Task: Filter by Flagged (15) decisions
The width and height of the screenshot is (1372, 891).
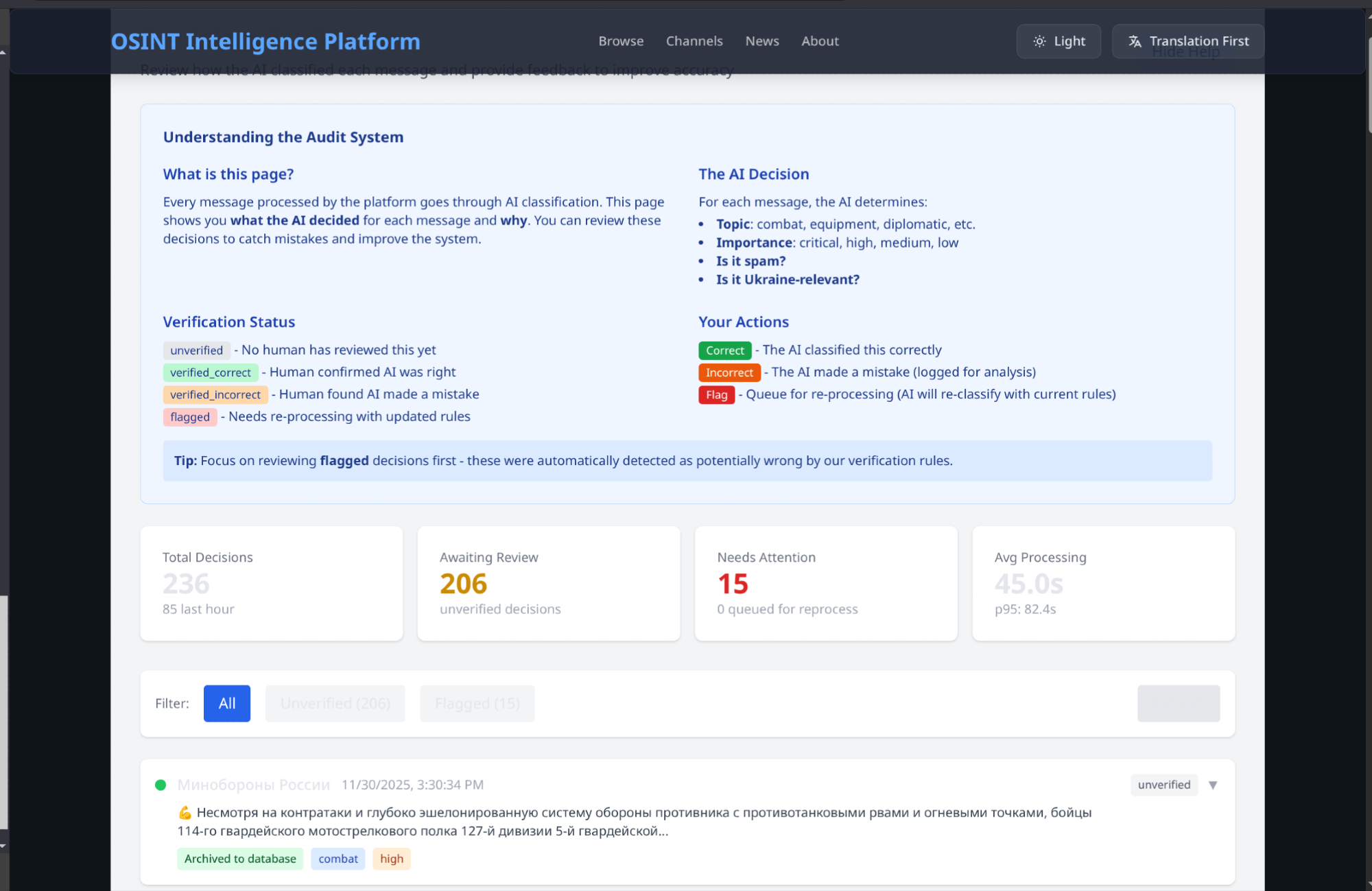Action: (x=477, y=703)
